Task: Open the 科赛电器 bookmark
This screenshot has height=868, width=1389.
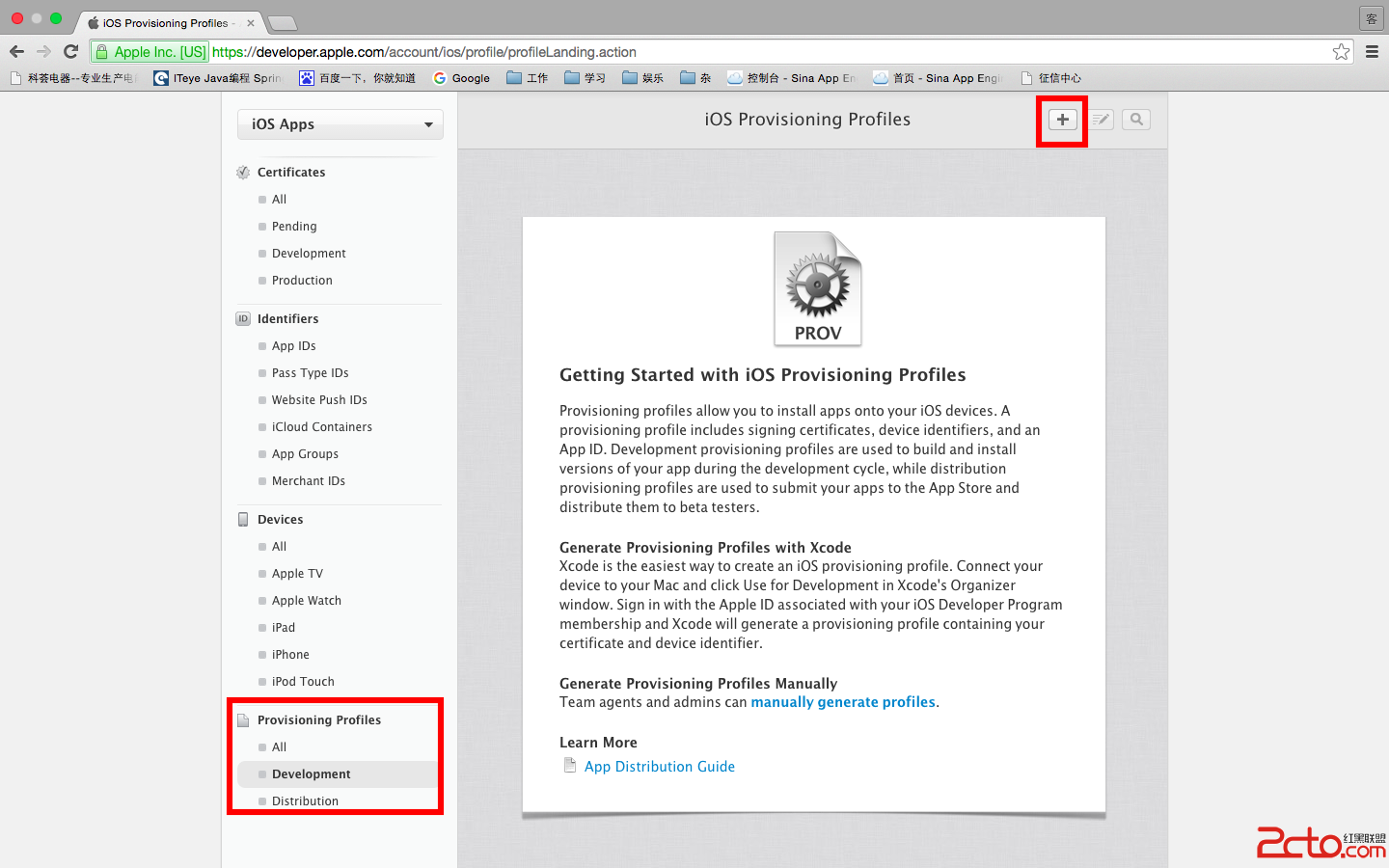Action: [73, 78]
